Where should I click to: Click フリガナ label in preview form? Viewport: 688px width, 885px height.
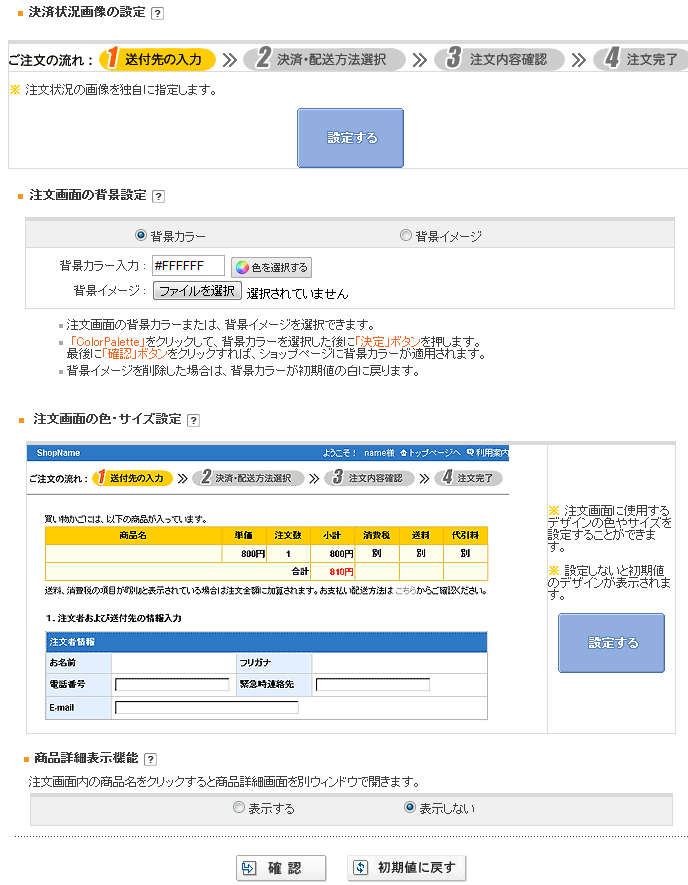click(255, 663)
